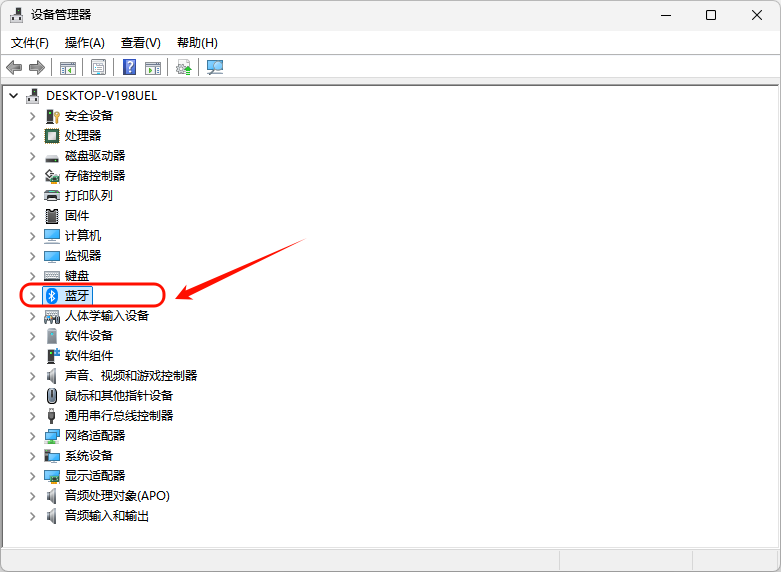Expand the 处理器 category
Viewport: 781px width, 572px height.
[x=32, y=136]
